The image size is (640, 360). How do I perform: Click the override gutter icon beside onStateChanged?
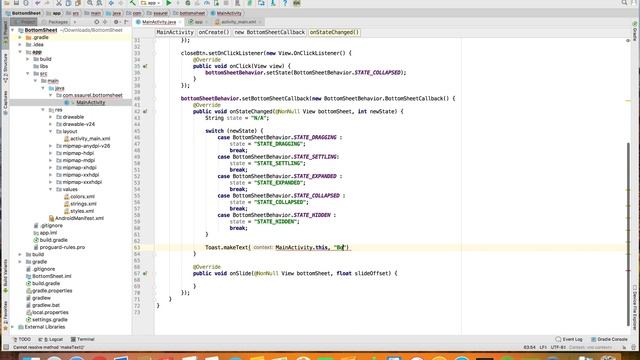[x=145, y=111]
